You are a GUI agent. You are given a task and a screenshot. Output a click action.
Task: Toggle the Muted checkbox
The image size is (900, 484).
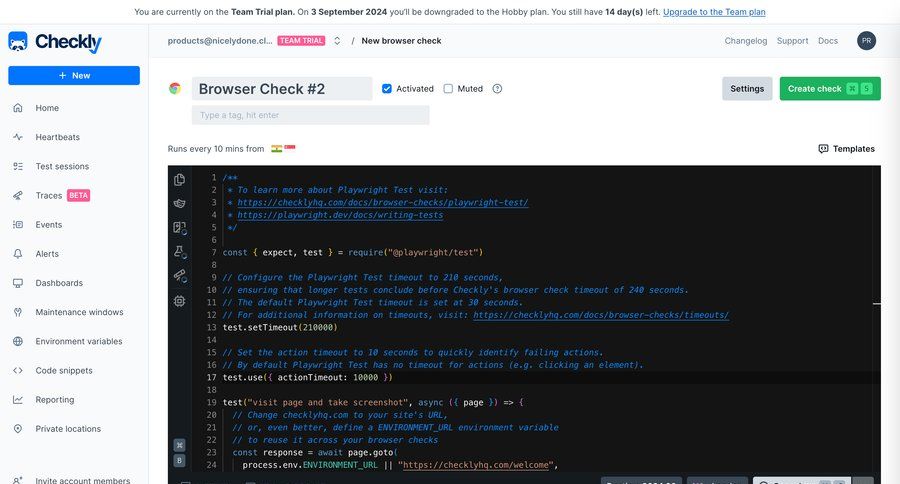(x=448, y=88)
